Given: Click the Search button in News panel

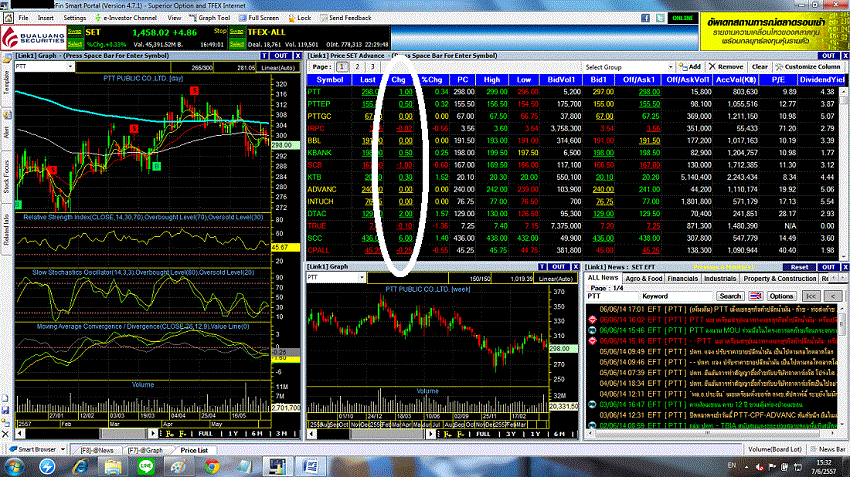Looking at the screenshot, I should point(730,296).
